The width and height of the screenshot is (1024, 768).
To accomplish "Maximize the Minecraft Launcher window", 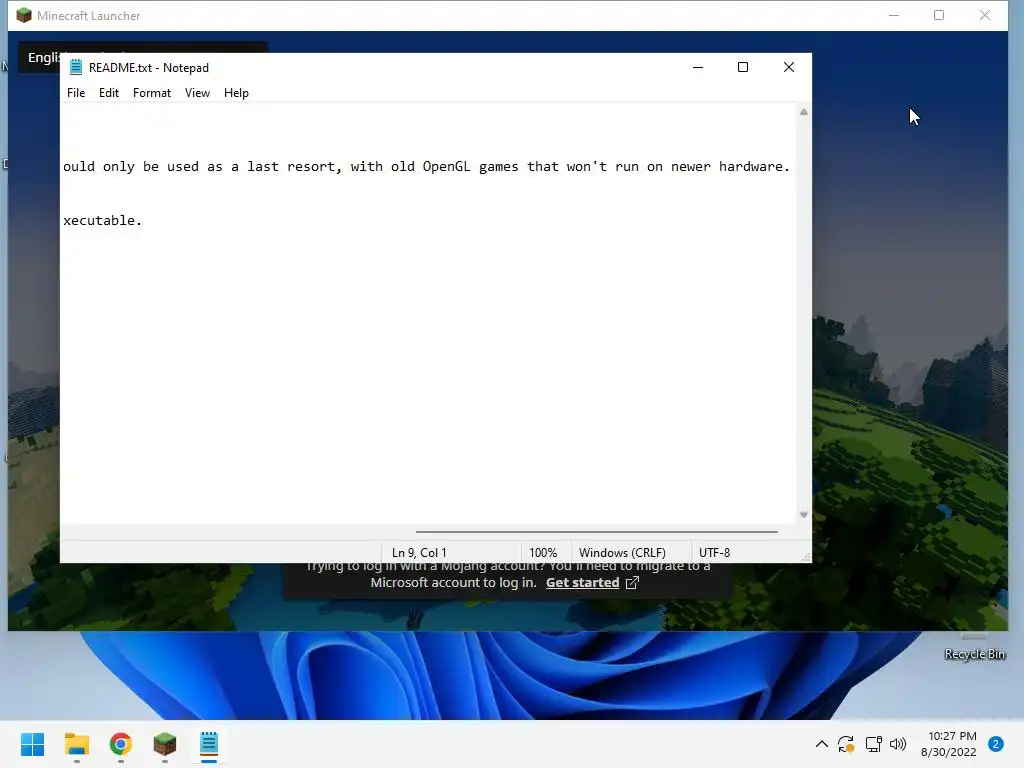I will pos(939,15).
